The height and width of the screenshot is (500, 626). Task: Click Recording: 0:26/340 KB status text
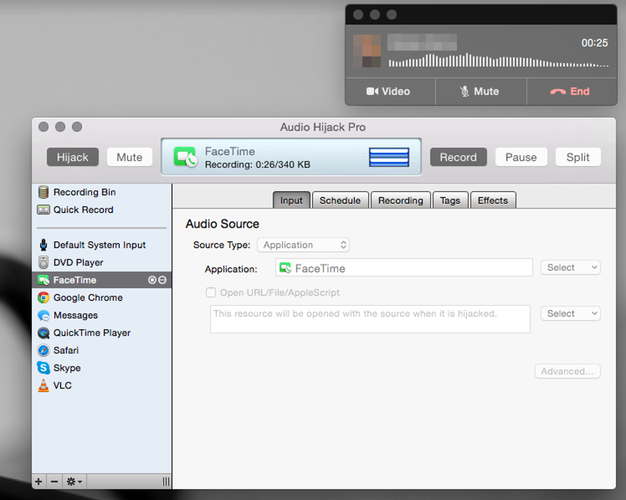pyautogui.click(x=258, y=165)
